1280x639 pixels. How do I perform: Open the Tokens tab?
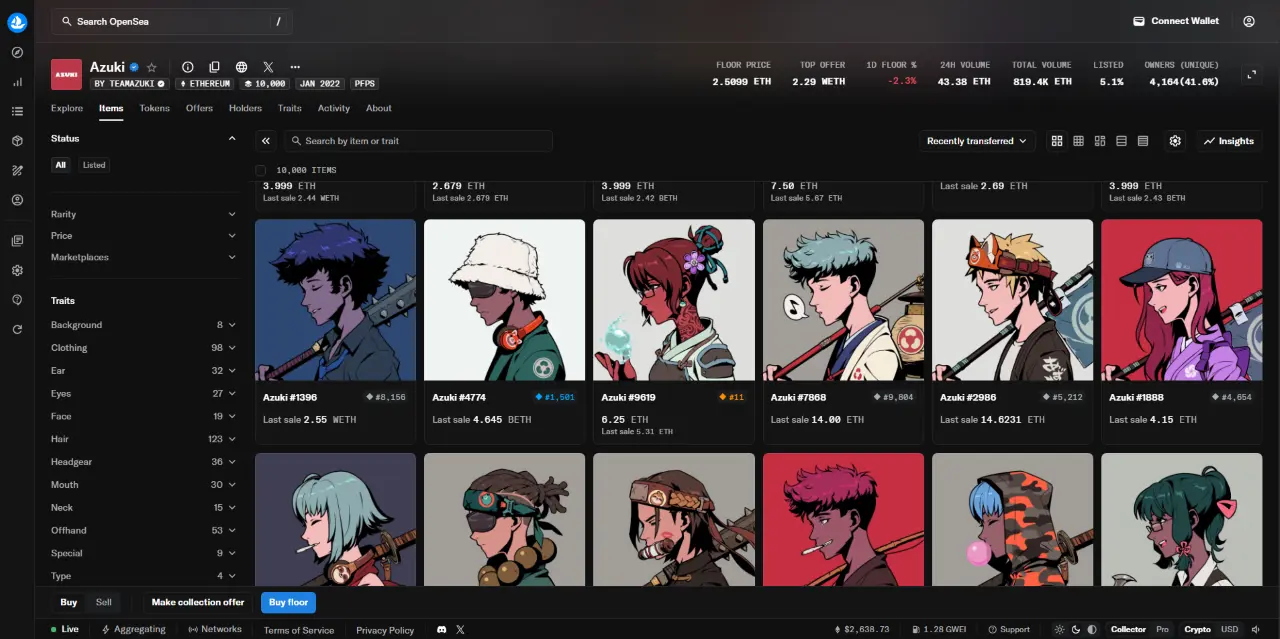(154, 108)
